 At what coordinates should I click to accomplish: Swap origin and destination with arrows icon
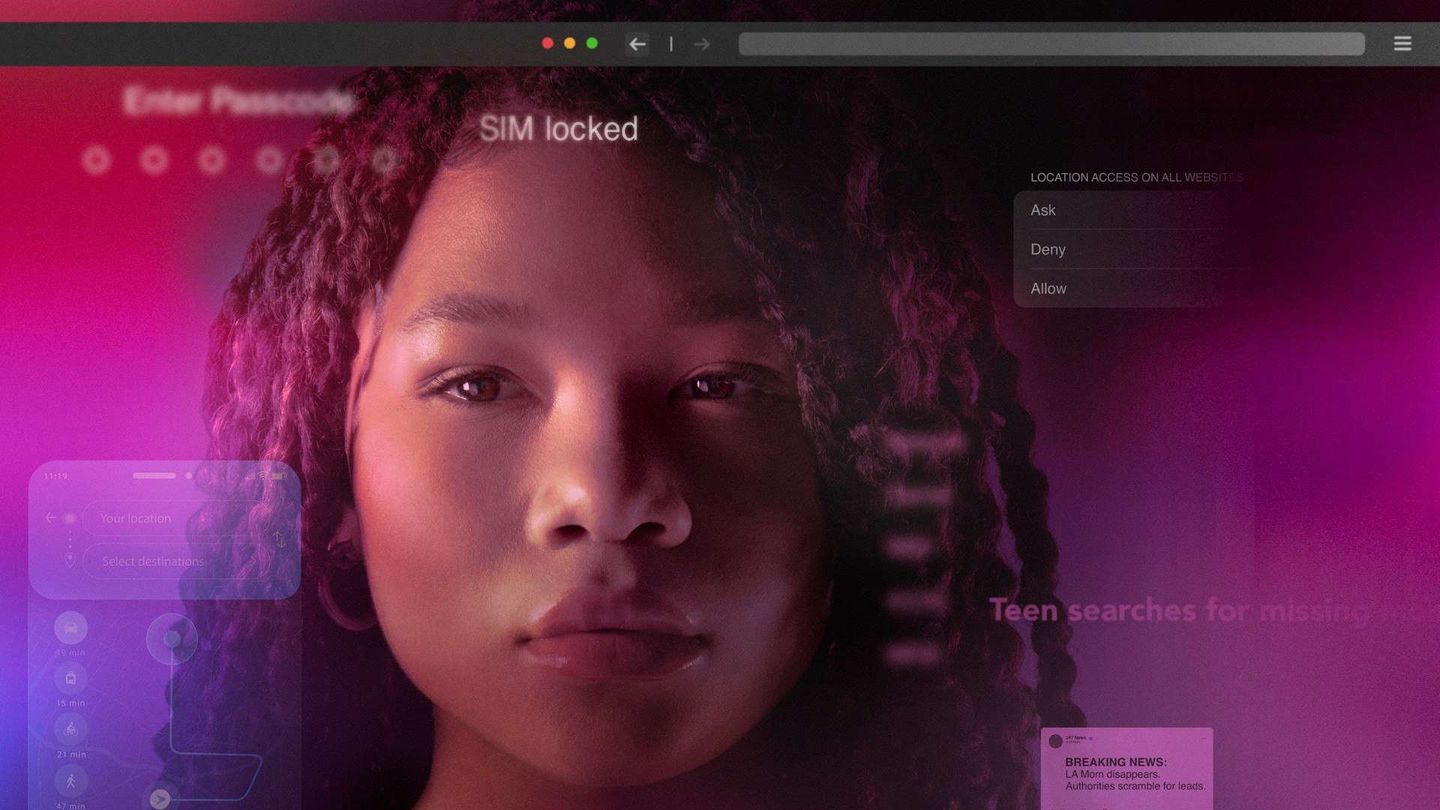[279, 539]
